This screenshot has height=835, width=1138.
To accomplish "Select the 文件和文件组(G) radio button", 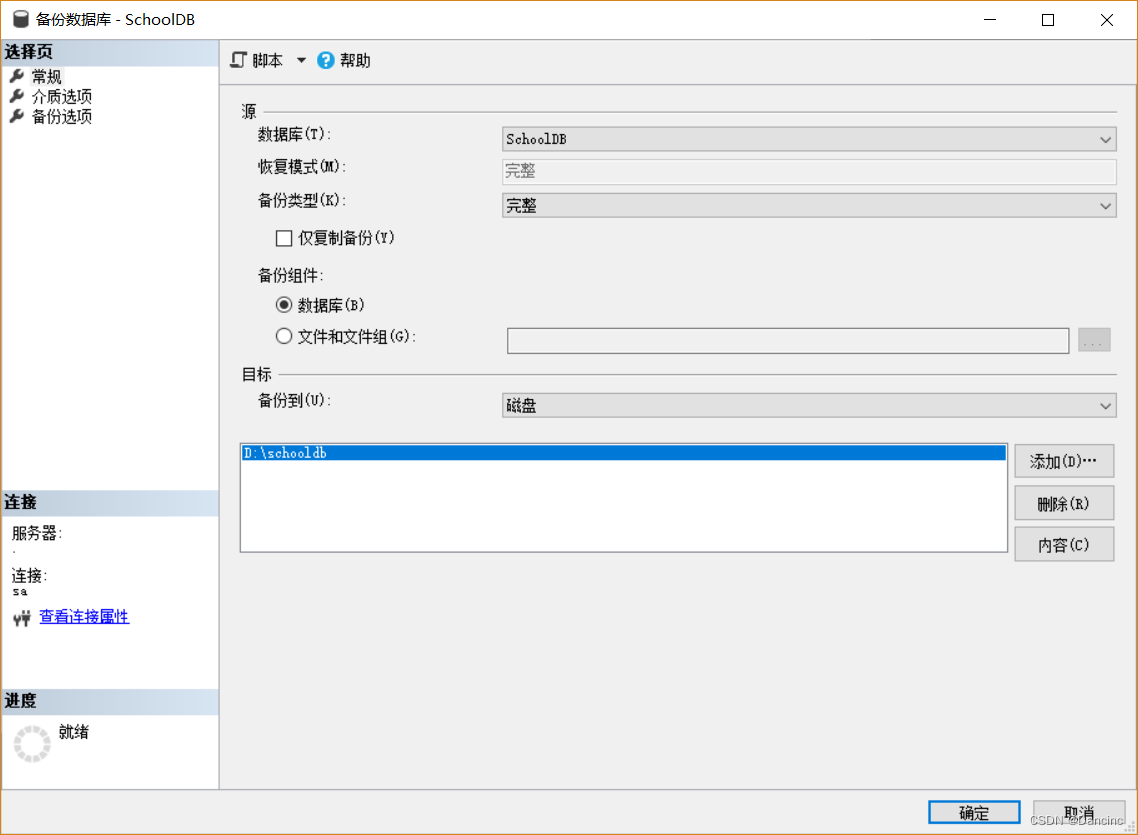I will click(x=284, y=336).
